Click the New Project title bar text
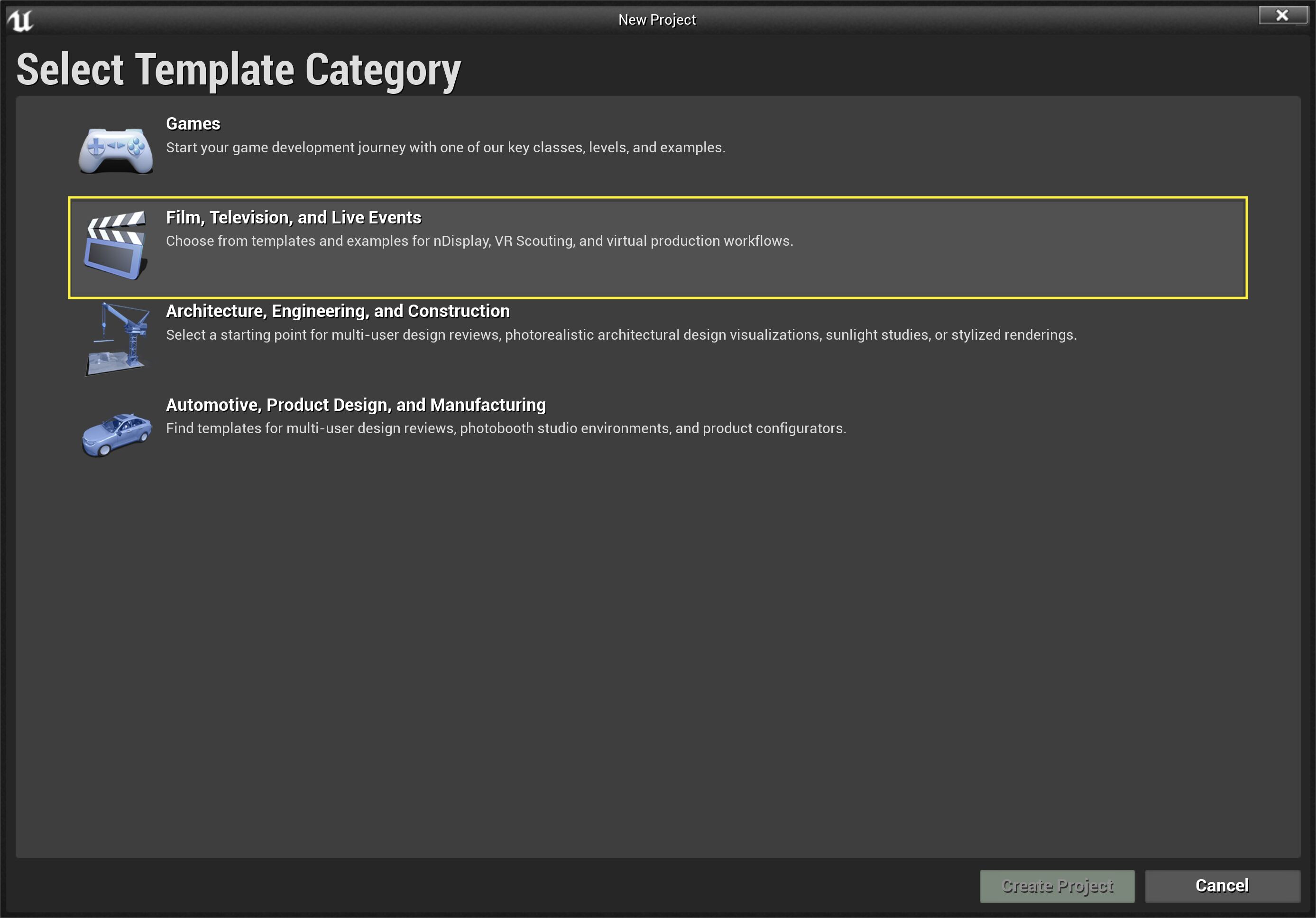 [657, 20]
